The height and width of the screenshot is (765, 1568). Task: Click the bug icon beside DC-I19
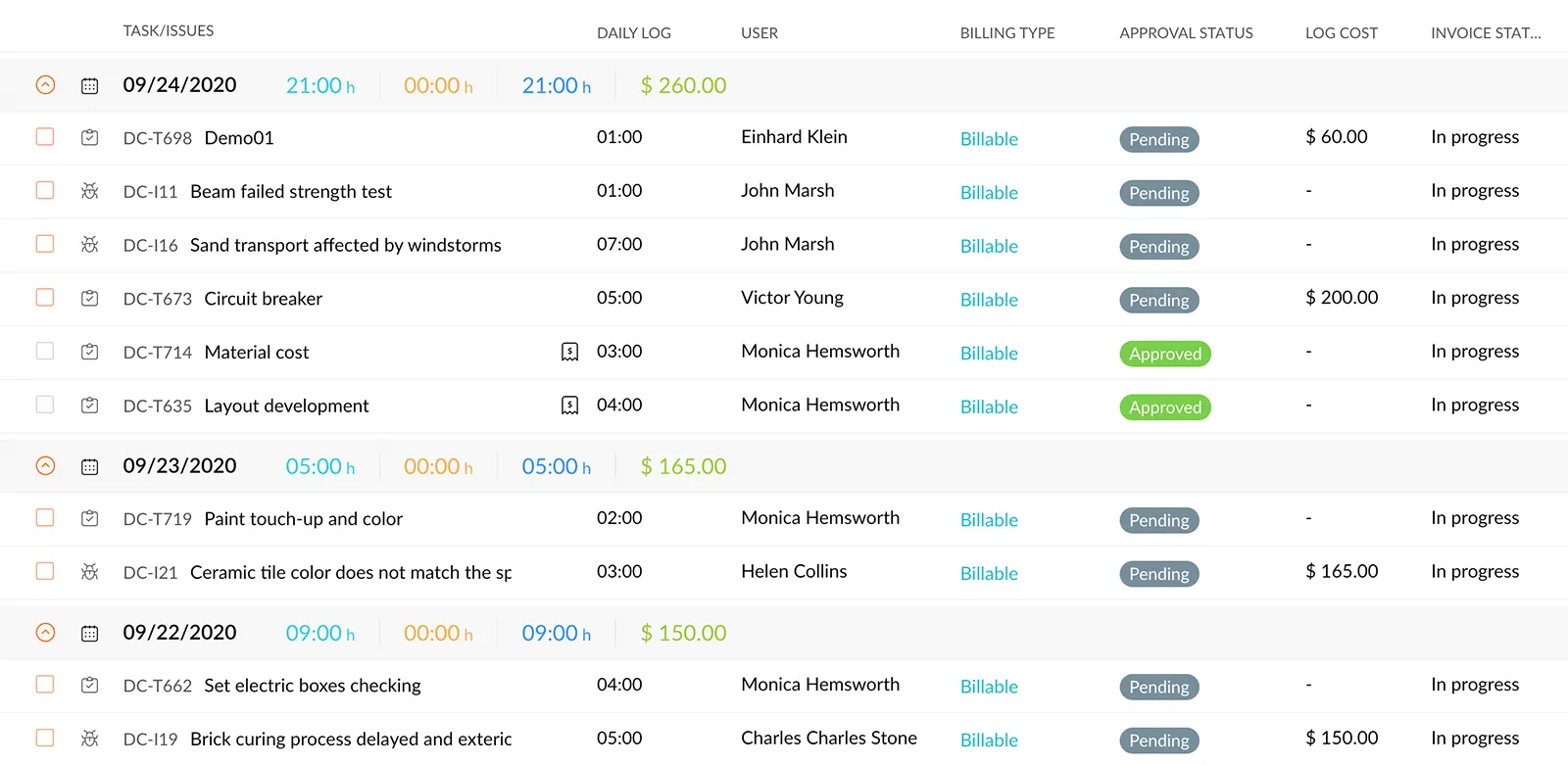pyautogui.click(x=89, y=739)
